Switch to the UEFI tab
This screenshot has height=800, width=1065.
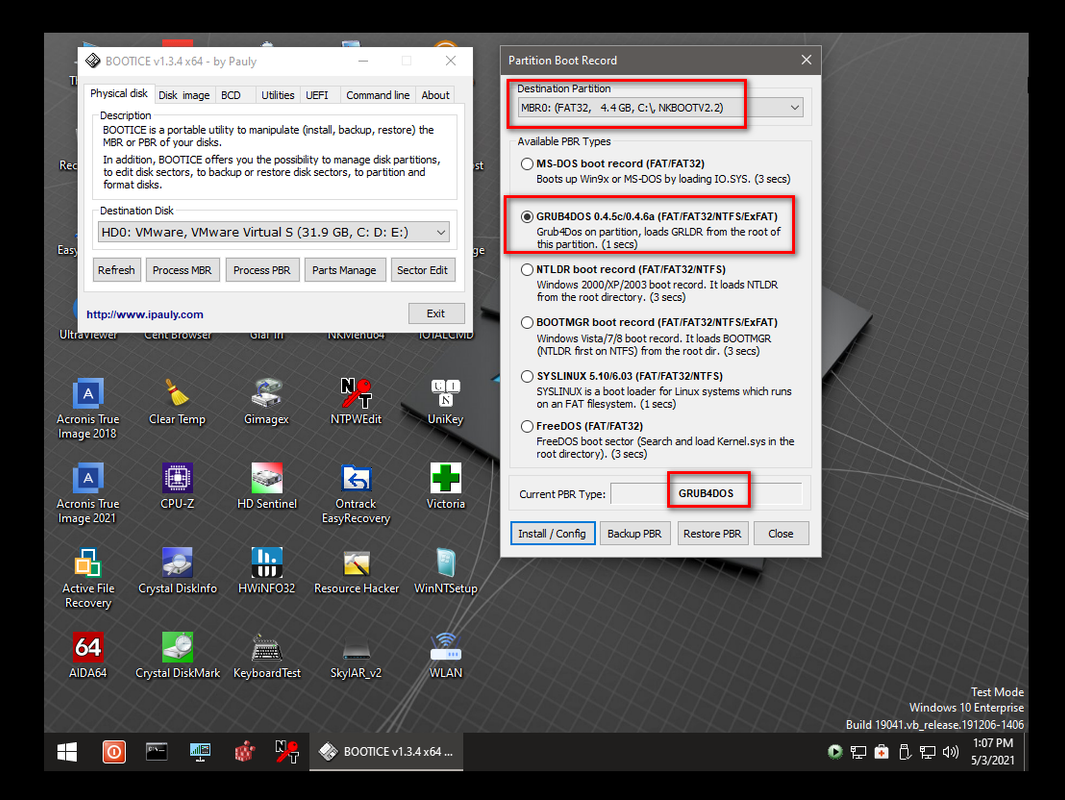click(317, 96)
